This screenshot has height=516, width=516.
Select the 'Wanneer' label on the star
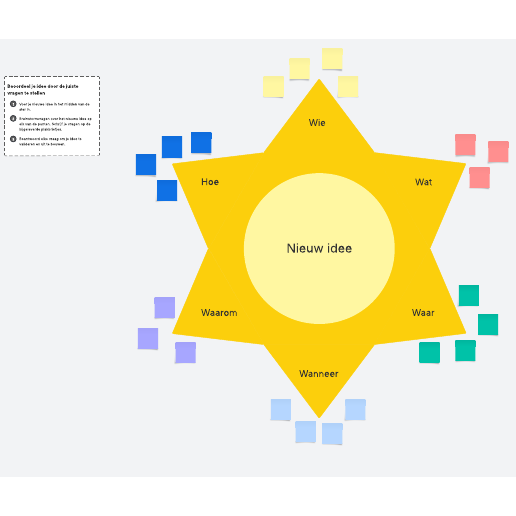coord(319,374)
